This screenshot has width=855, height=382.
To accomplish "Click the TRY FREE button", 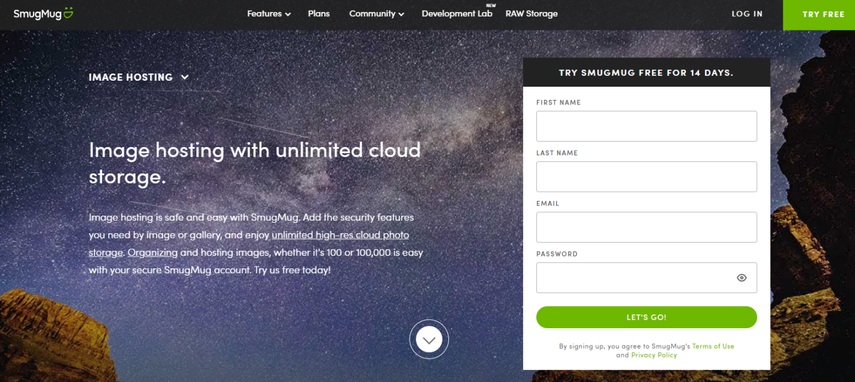I will (819, 15).
